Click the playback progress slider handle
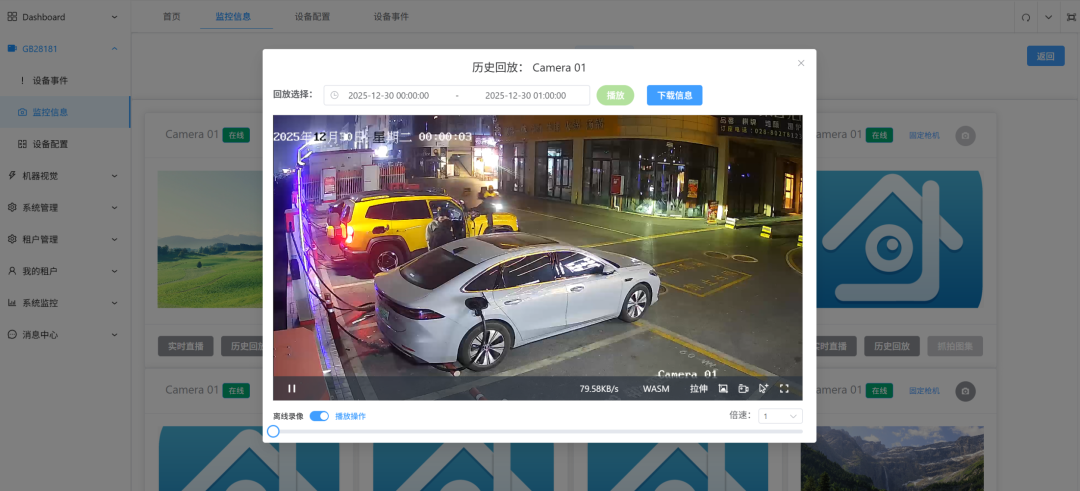Viewport: 1080px width, 491px height. (x=273, y=431)
